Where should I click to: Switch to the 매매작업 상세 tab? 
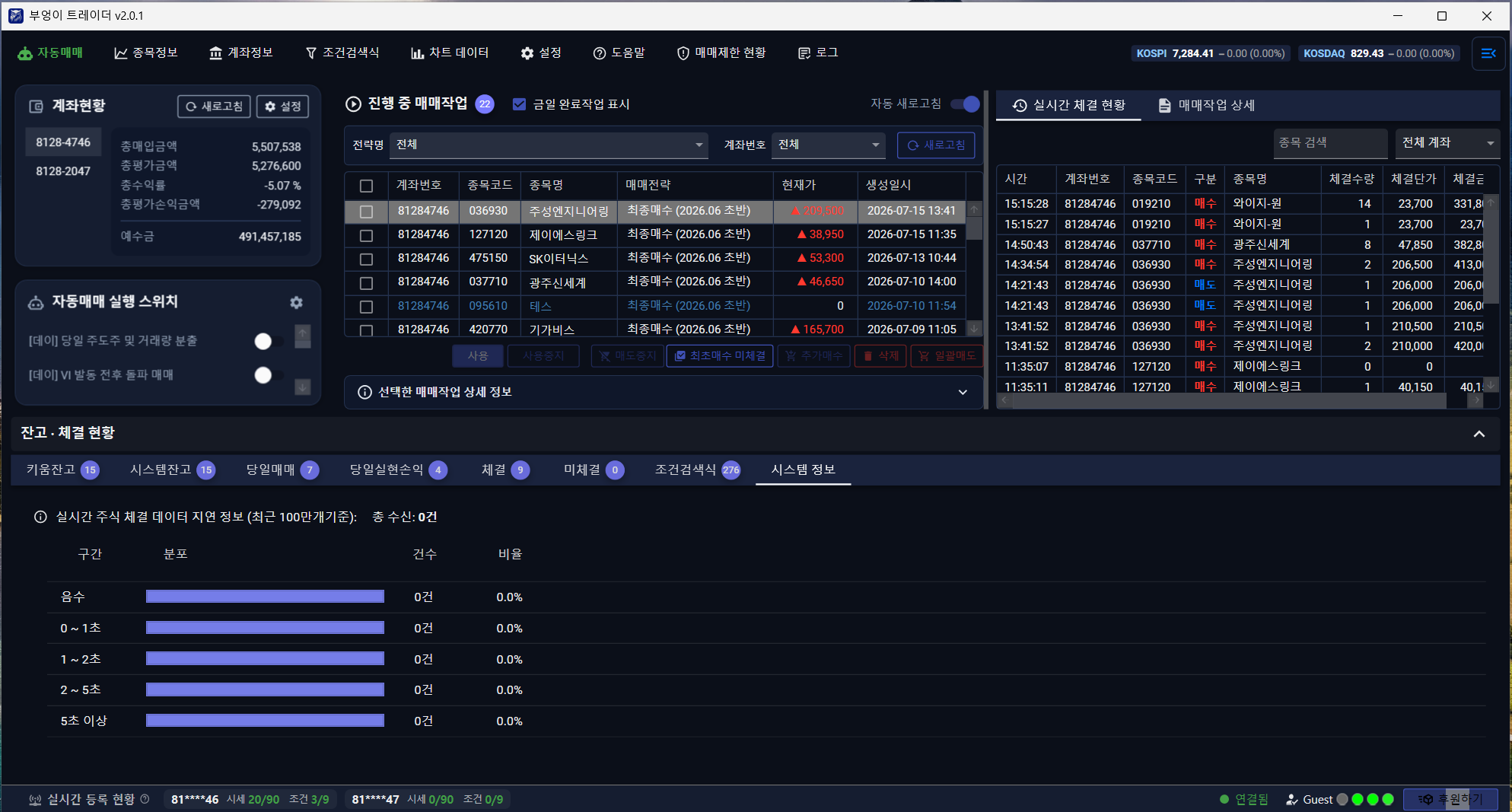point(1206,106)
